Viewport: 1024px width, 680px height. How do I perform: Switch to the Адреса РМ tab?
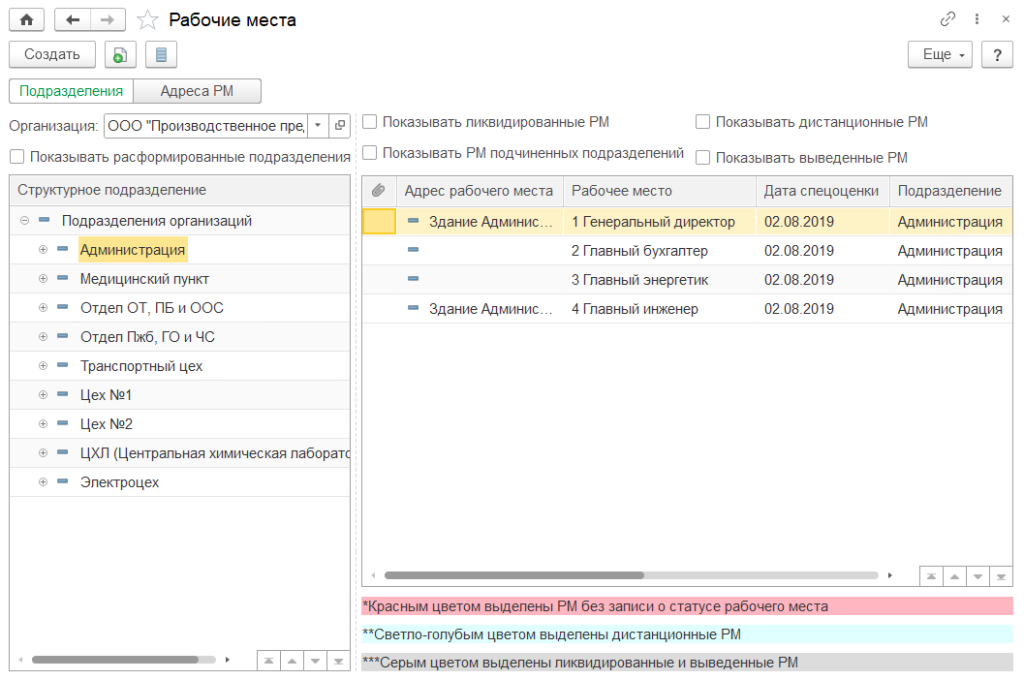coord(197,91)
